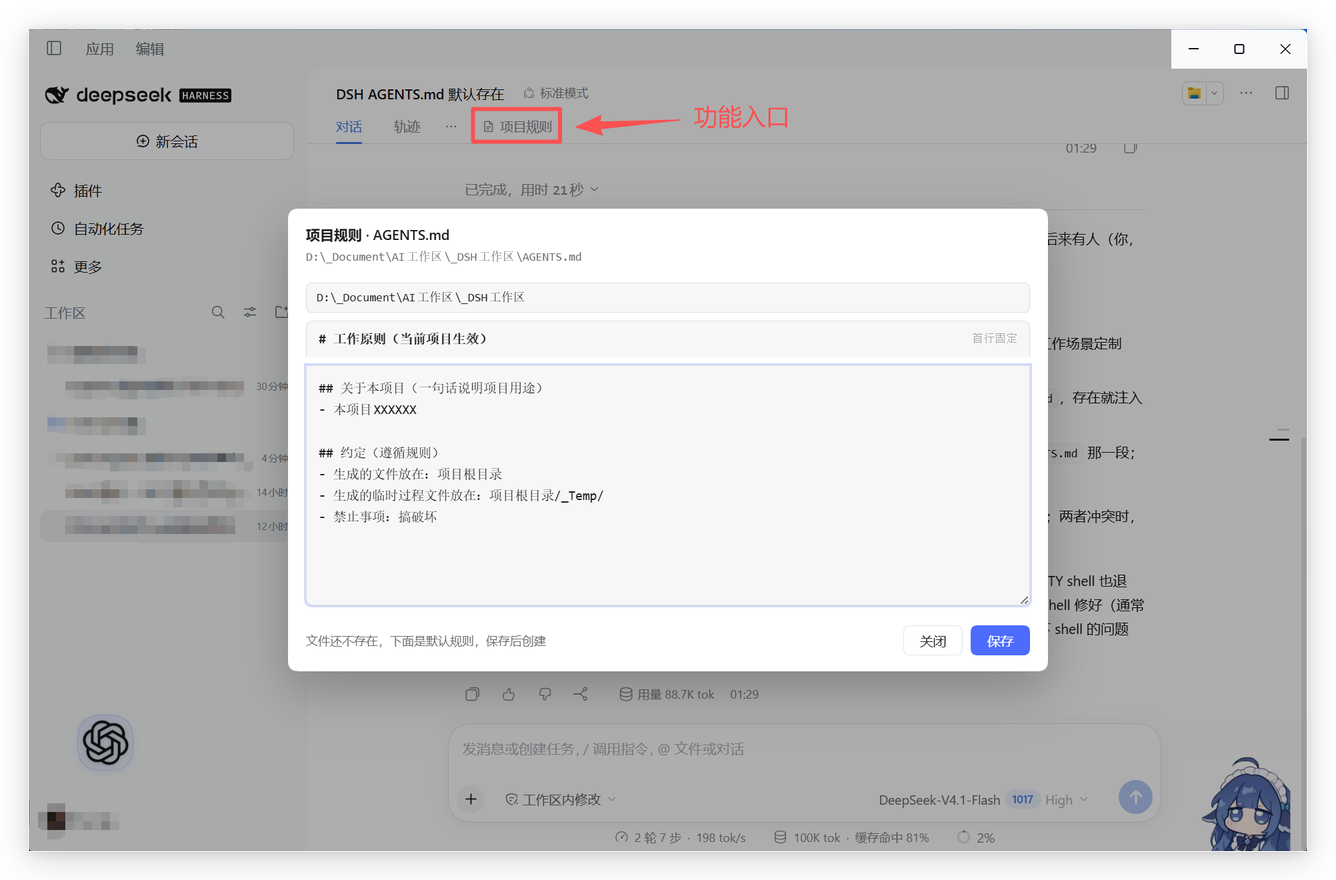Click the 1017 badge
The height and width of the screenshot is (880, 1336).
pyautogui.click(x=1022, y=799)
